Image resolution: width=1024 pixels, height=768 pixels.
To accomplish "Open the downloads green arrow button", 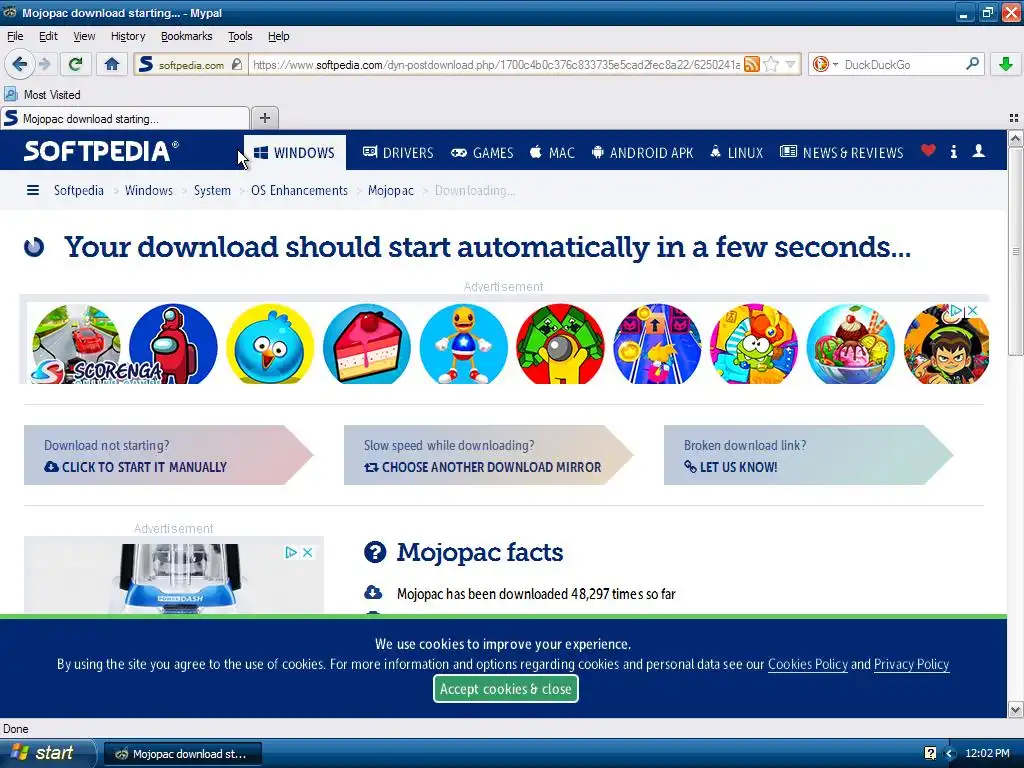I will [1006, 64].
